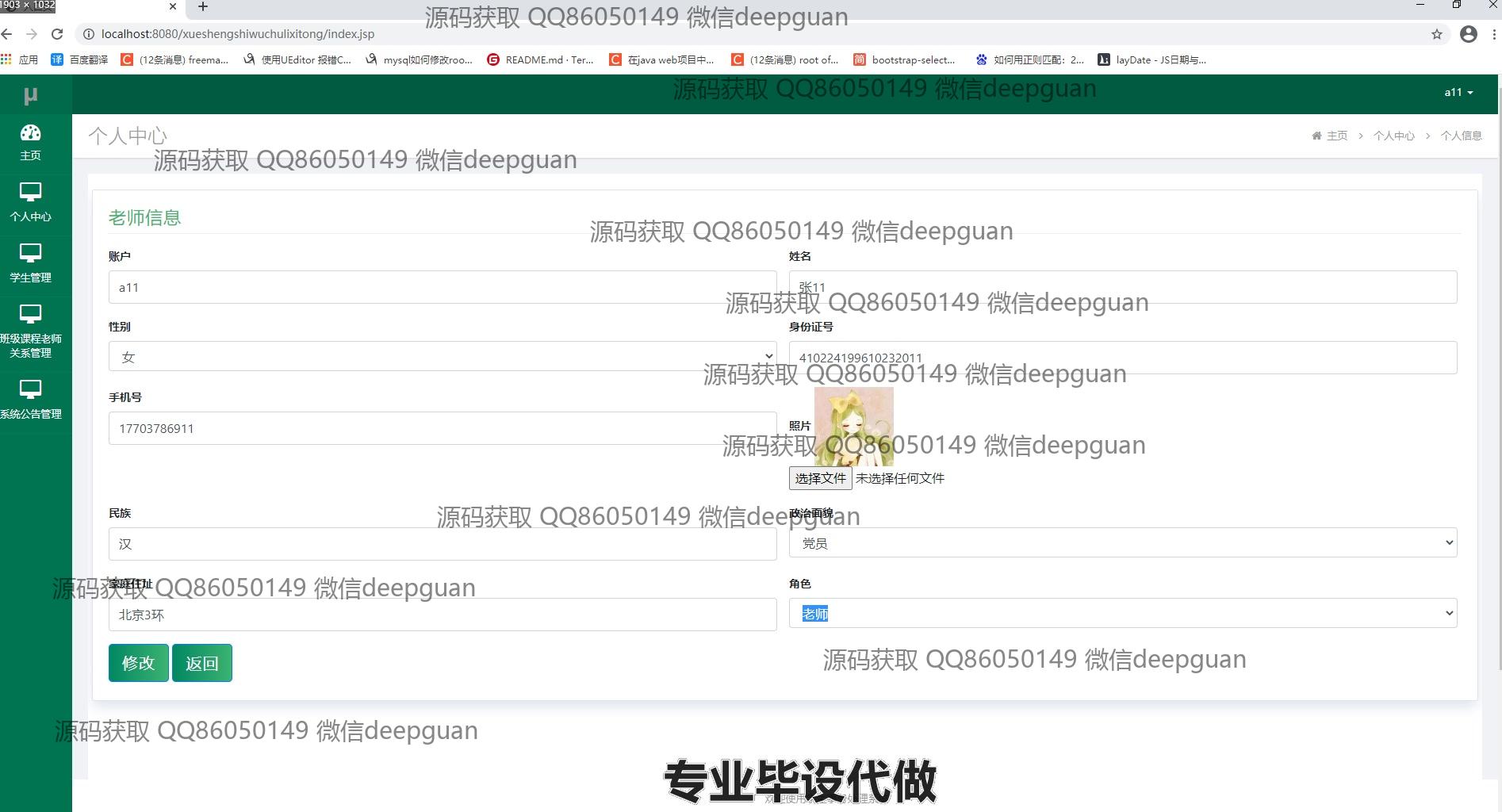Open 个人中心 from the sidebar
This screenshot has height=812, width=1502.
[30, 201]
